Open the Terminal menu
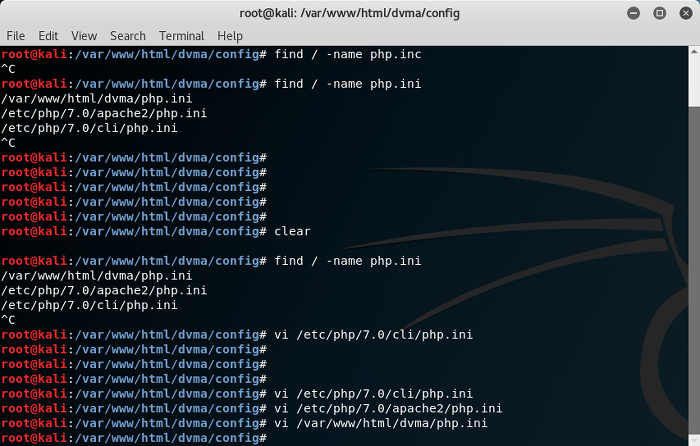This screenshot has width=700, height=446. coord(182,36)
